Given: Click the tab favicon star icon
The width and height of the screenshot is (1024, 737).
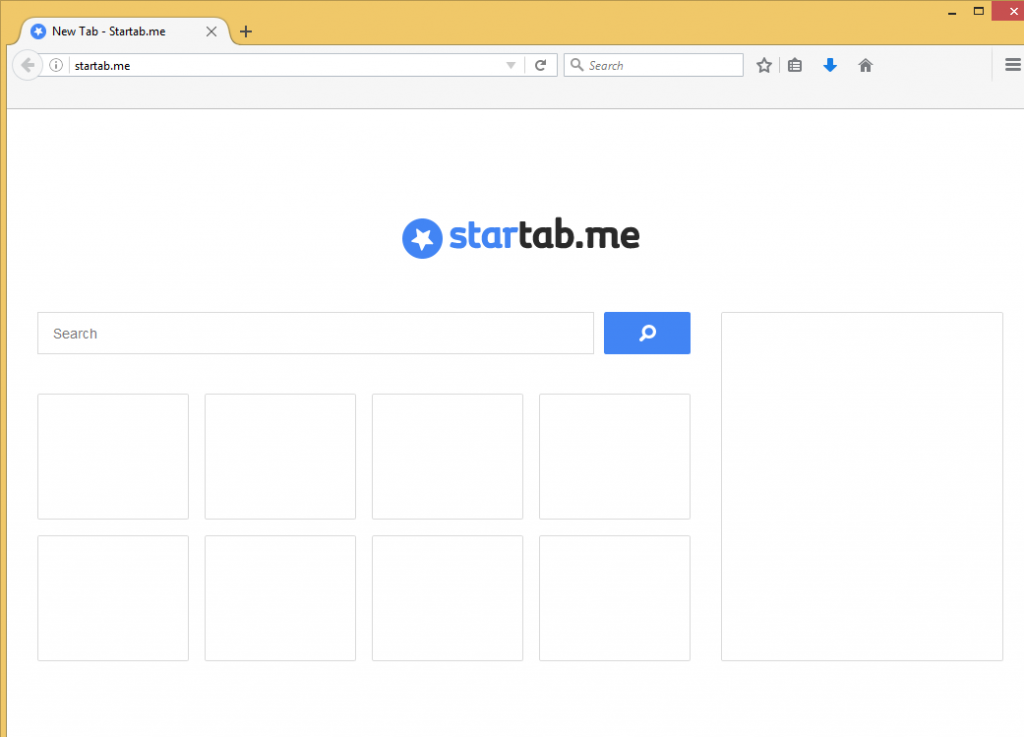Looking at the screenshot, I should pyautogui.click(x=39, y=31).
